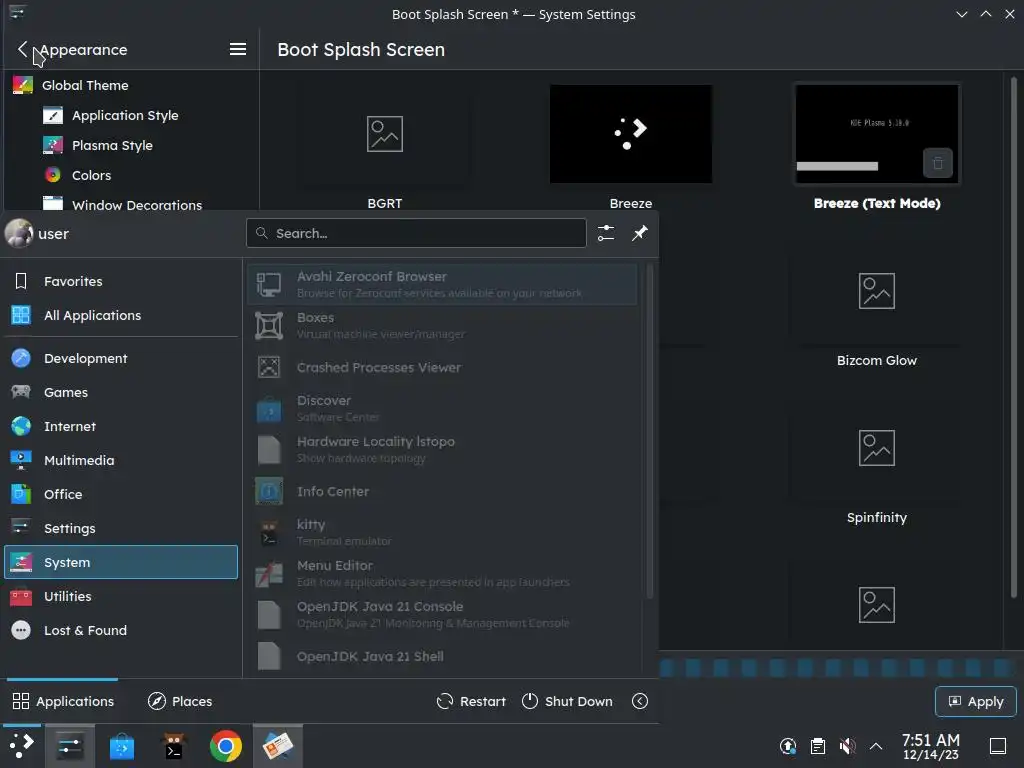
Task: Open Hardware Locality lstopo
Action: [442, 449]
